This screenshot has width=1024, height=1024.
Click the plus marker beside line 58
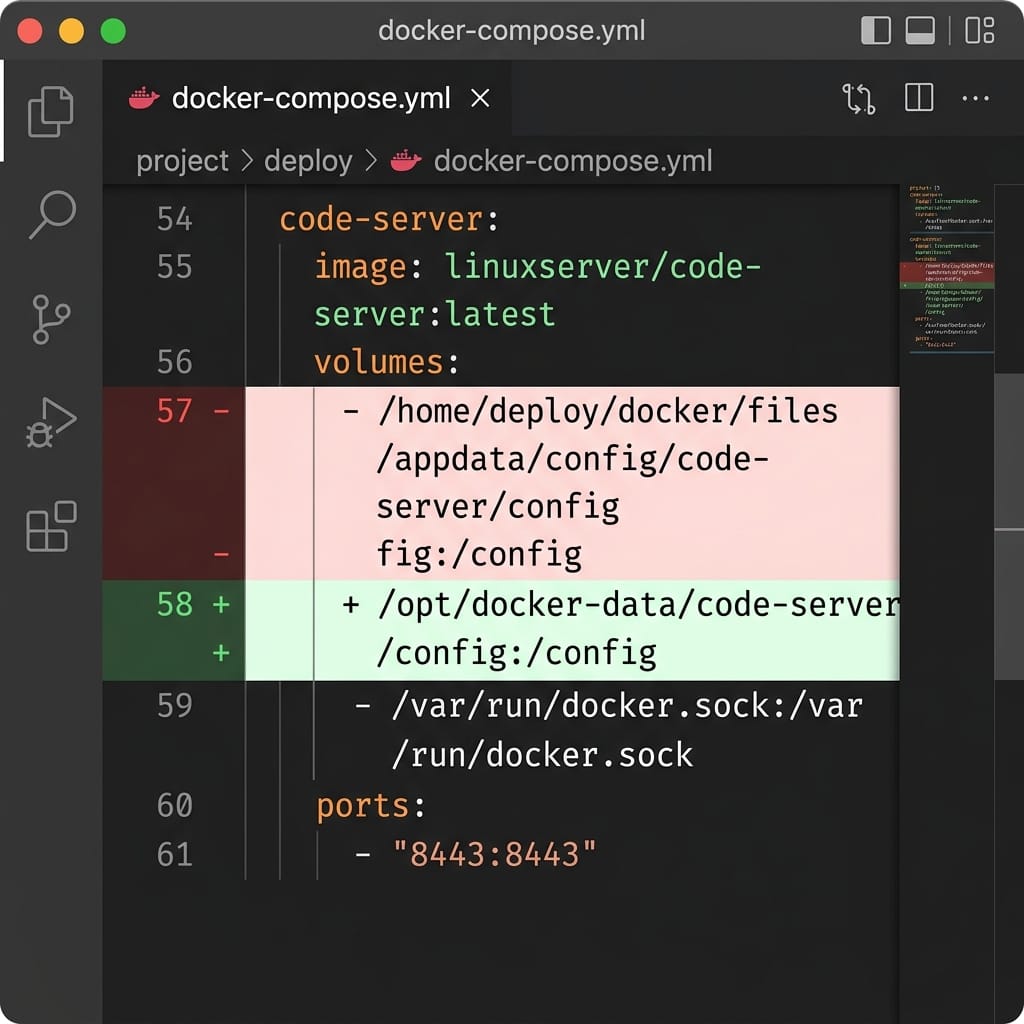click(221, 604)
